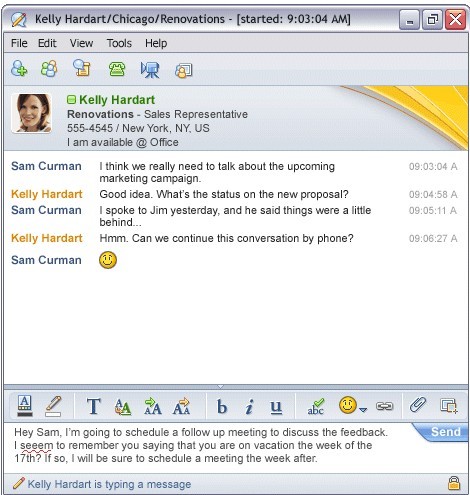470x495 pixels.
Task: Collapse the message pane with divider arrow
Action: coord(220,387)
